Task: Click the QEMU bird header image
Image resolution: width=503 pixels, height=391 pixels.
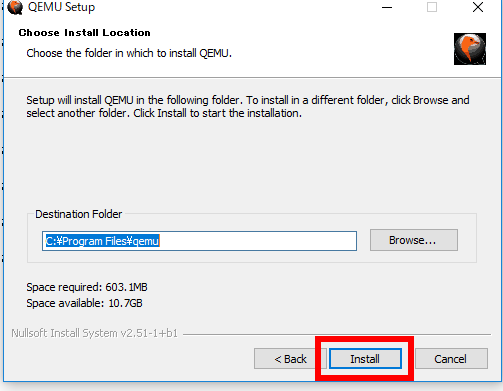Action: 470,49
